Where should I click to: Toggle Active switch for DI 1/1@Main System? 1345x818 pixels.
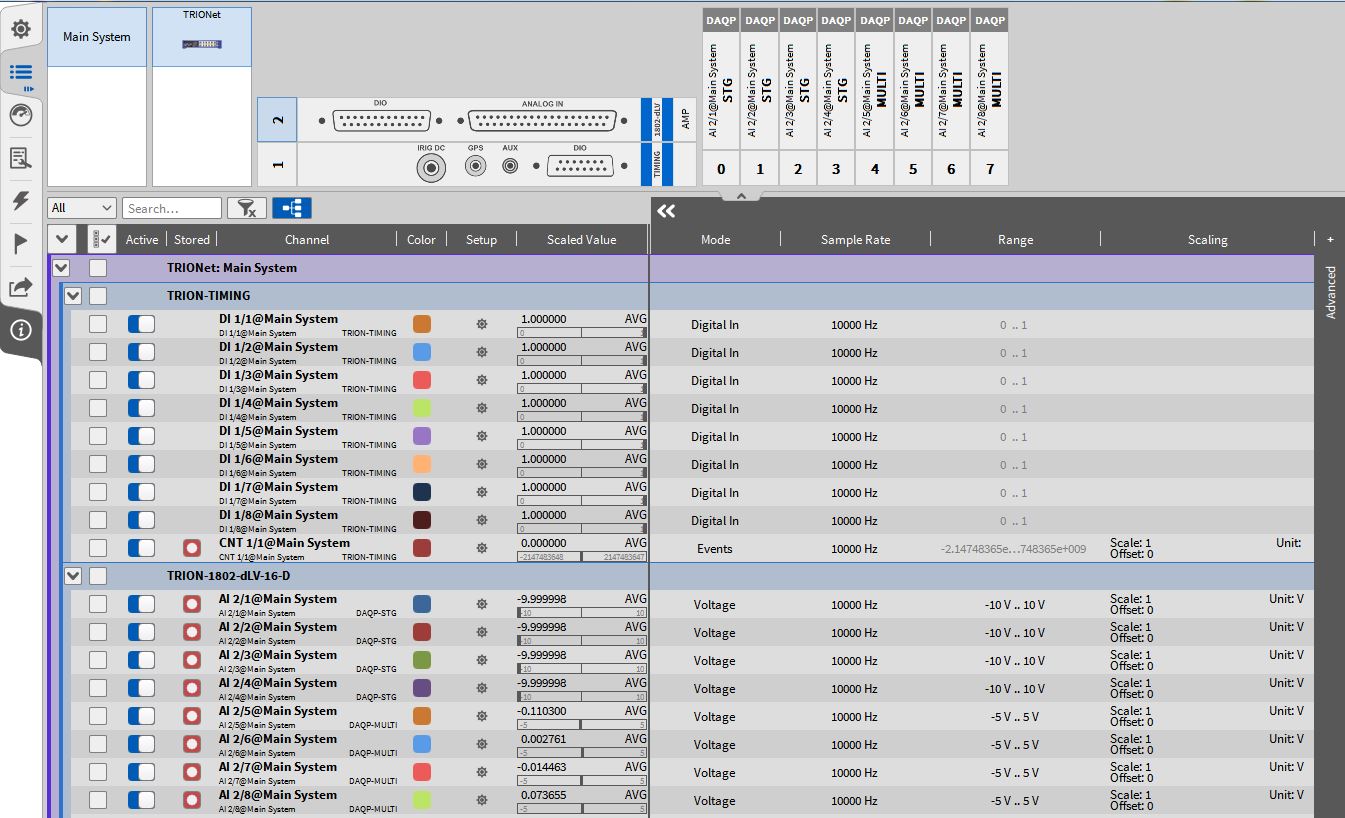(x=141, y=324)
